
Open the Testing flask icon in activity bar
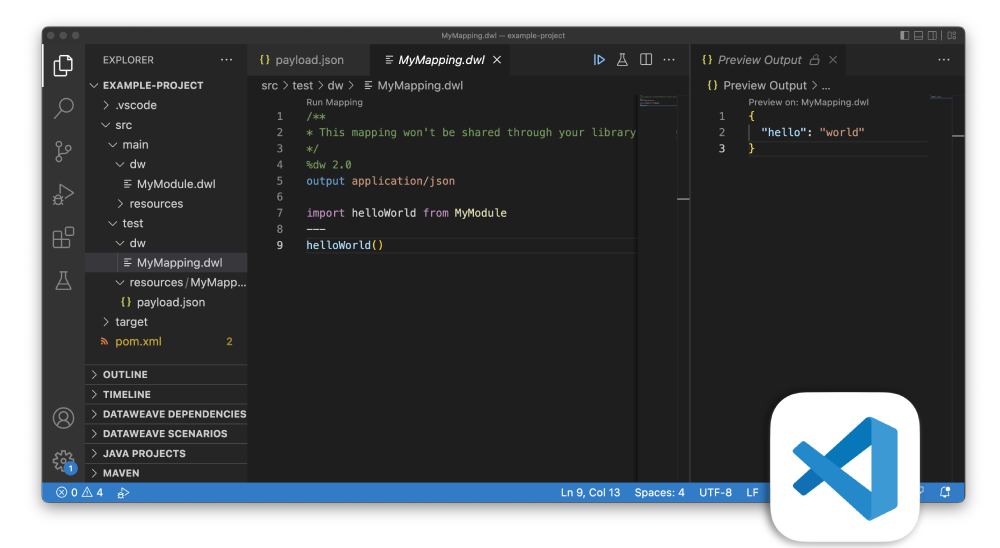click(63, 281)
